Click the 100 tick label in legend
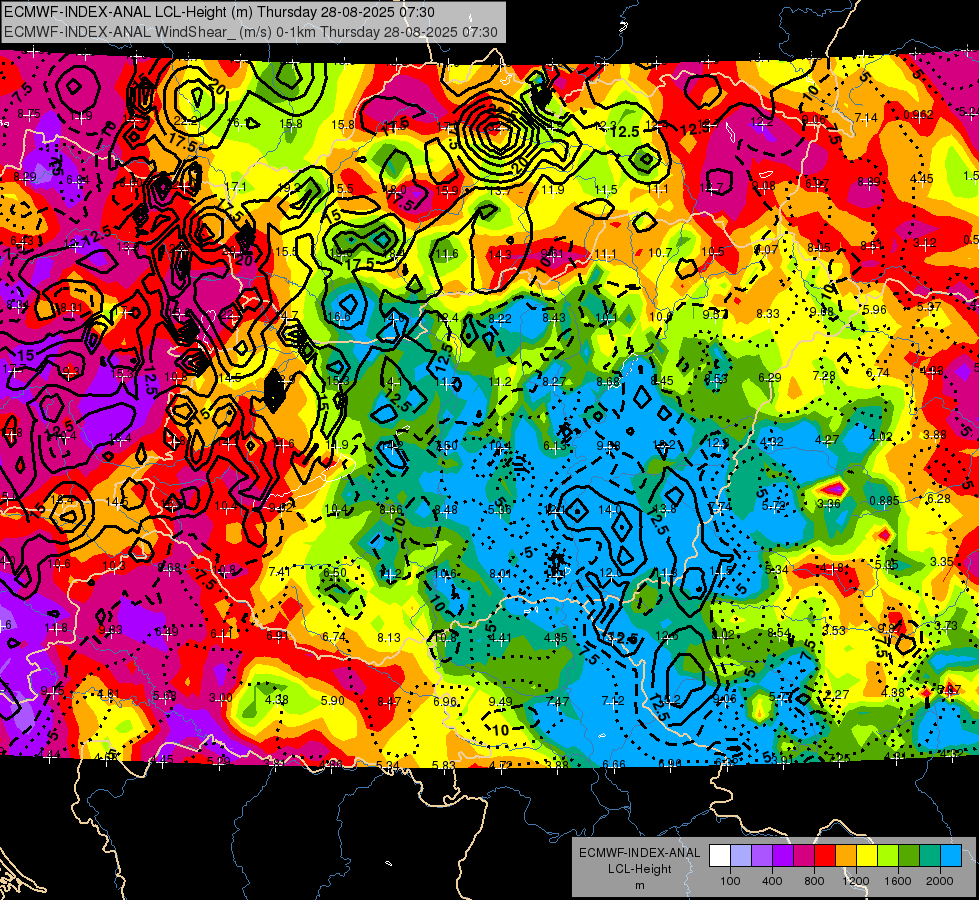 730,881
